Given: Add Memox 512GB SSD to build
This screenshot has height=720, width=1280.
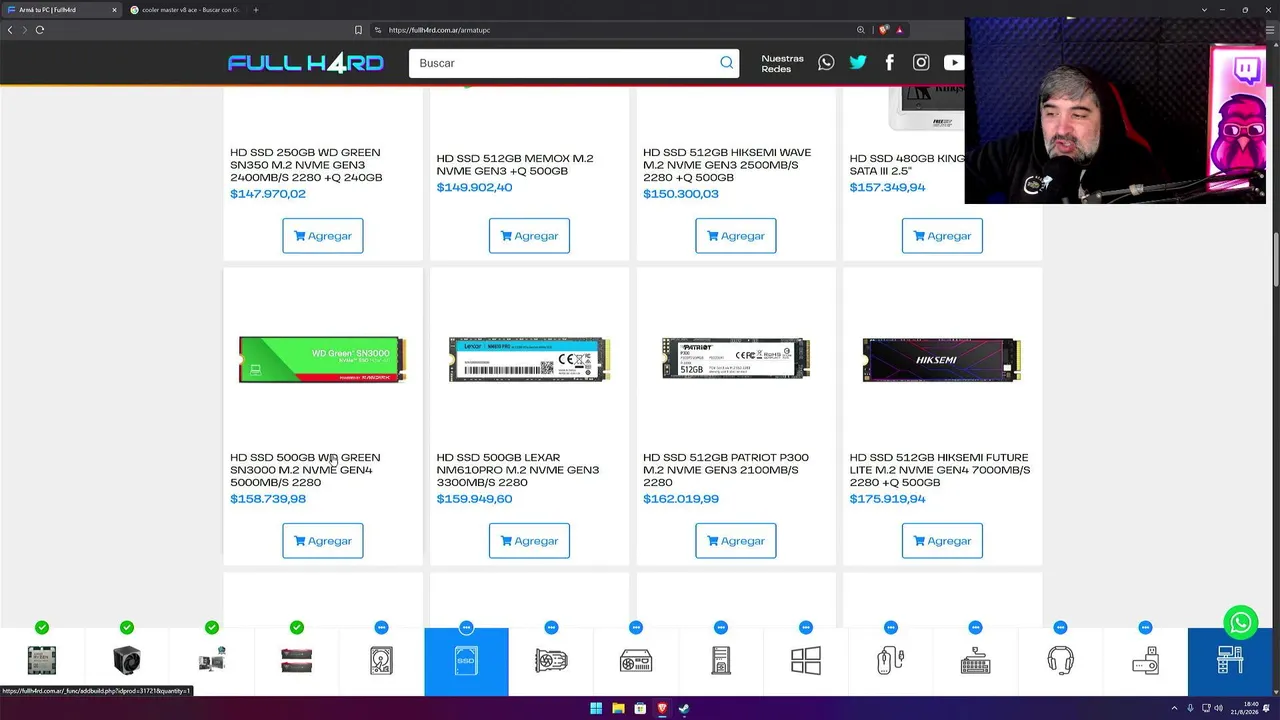Looking at the screenshot, I should click(529, 236).
